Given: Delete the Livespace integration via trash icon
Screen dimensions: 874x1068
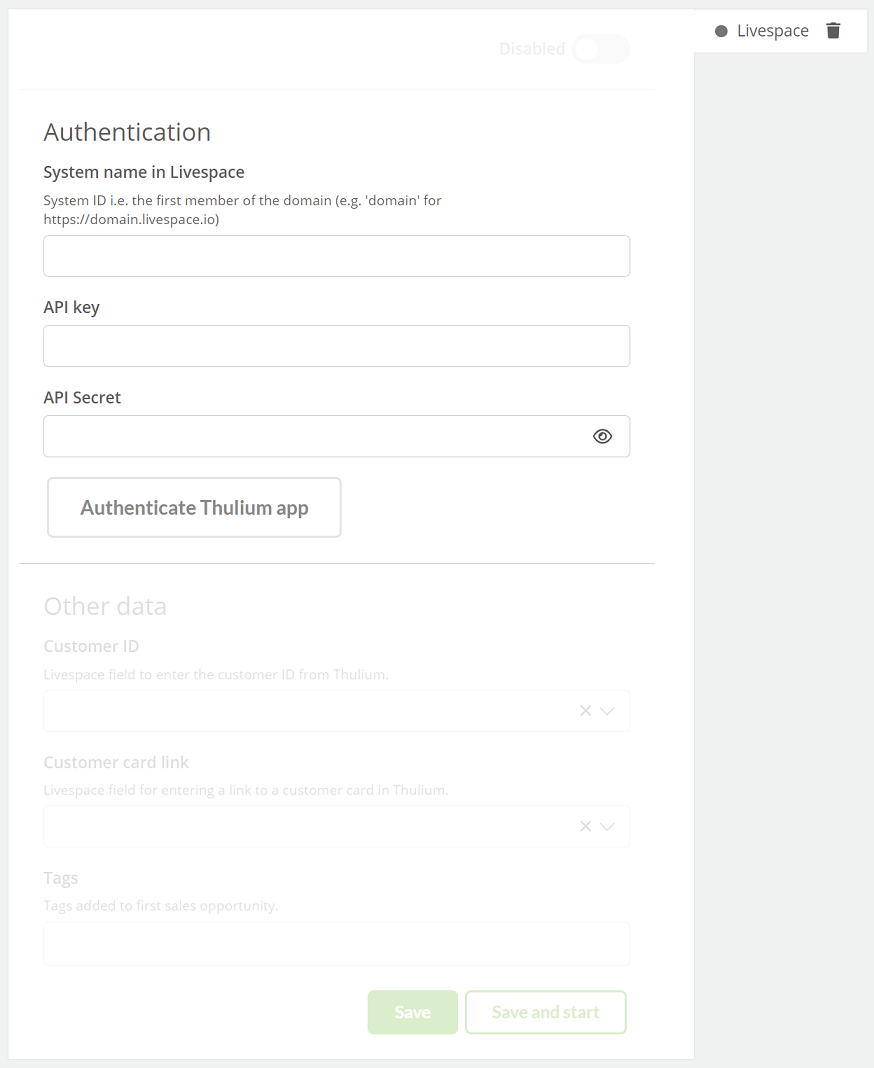Looking at the screenshot, I should pos(833,31).
